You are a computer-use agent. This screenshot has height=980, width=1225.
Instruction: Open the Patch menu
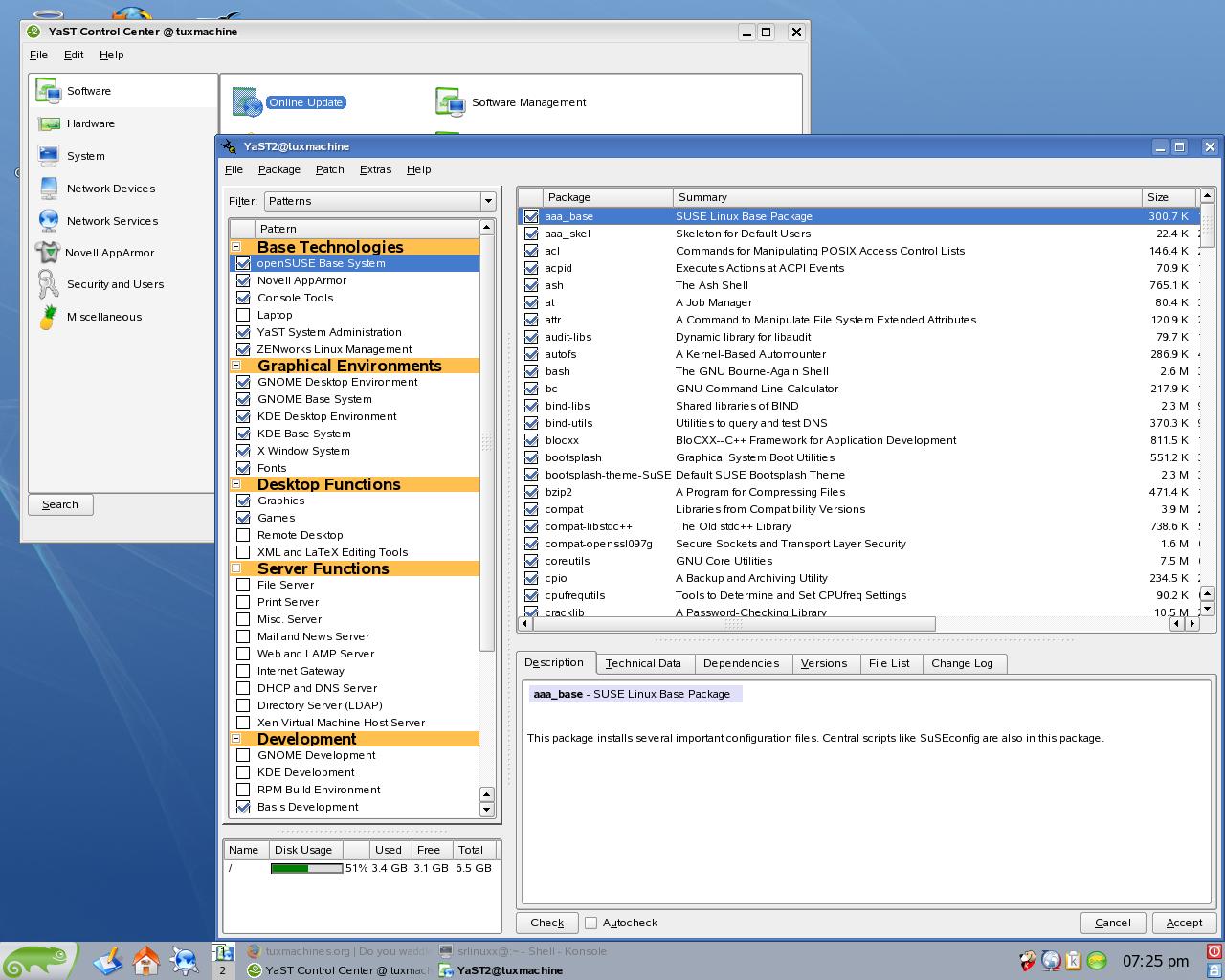[x=330, y=169]
